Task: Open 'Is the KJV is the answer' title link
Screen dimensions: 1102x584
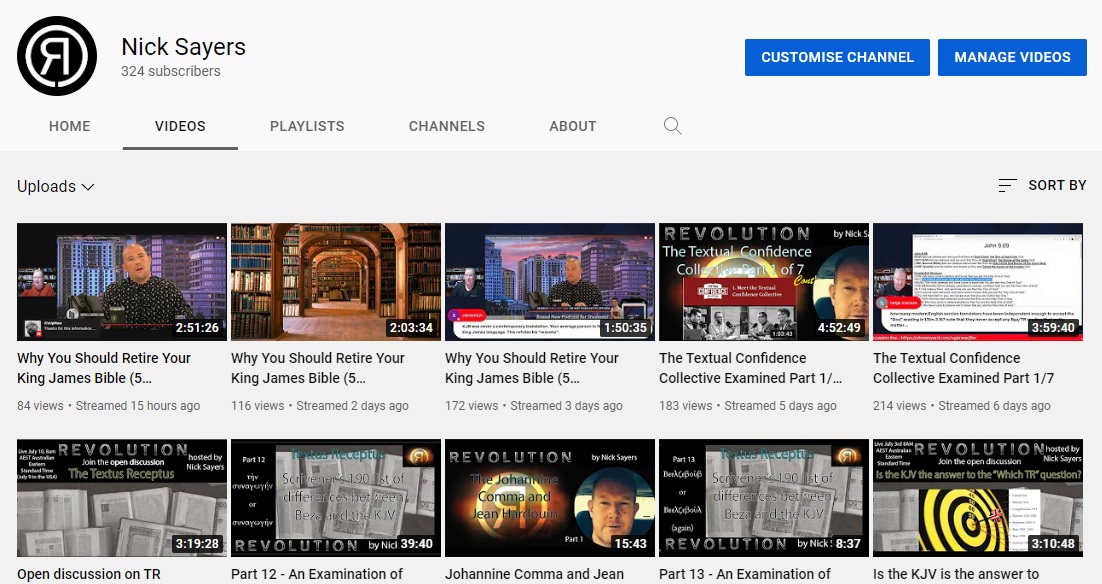Action: (956, 574)
